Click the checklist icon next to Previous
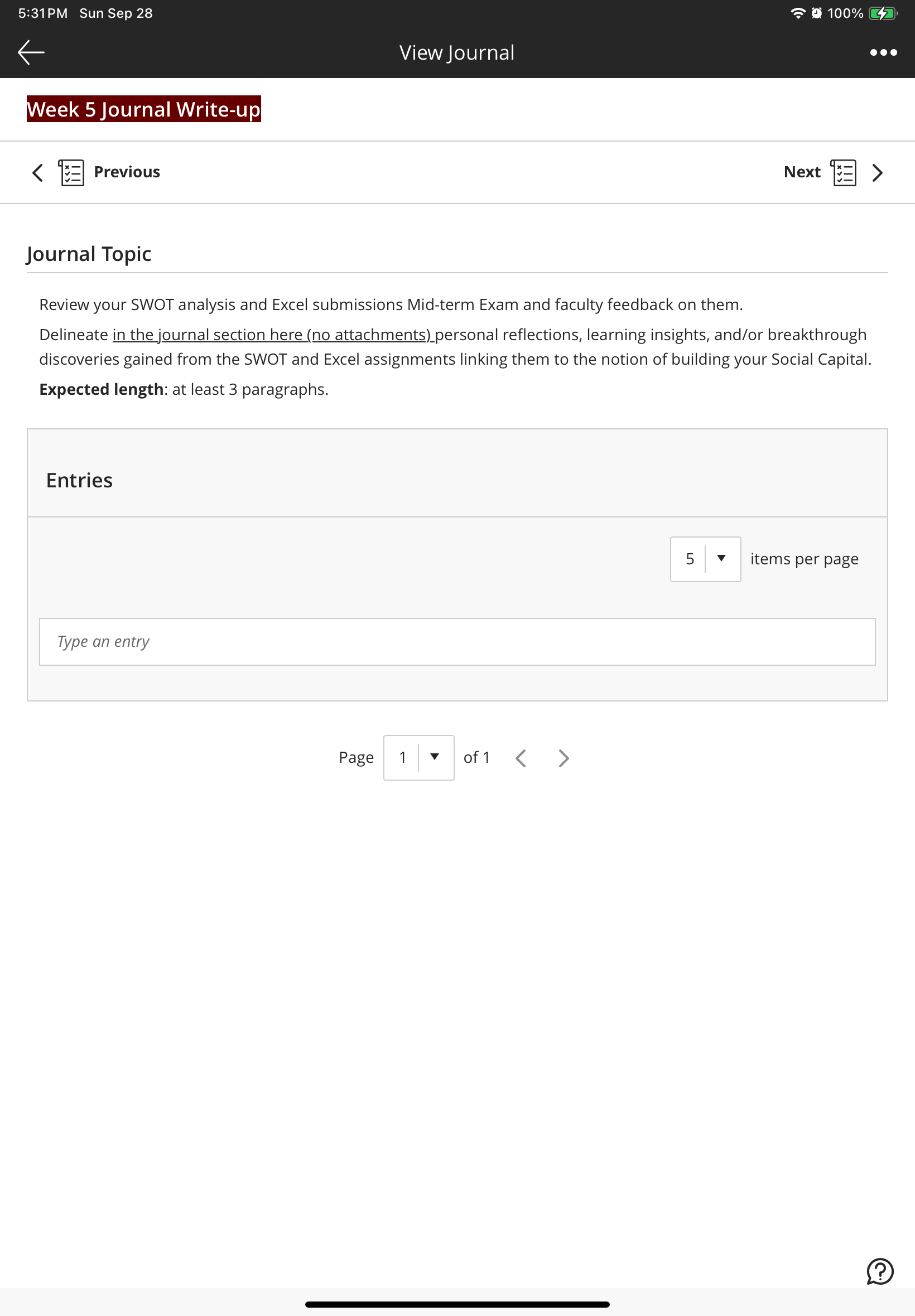 [x=71, y=172]
